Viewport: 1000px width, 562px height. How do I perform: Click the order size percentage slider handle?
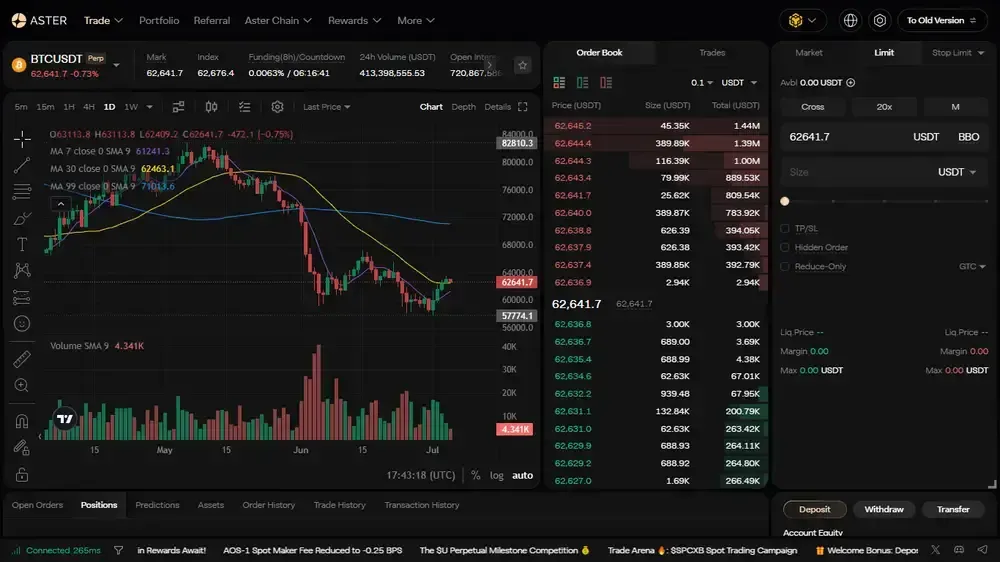(784, 201)
